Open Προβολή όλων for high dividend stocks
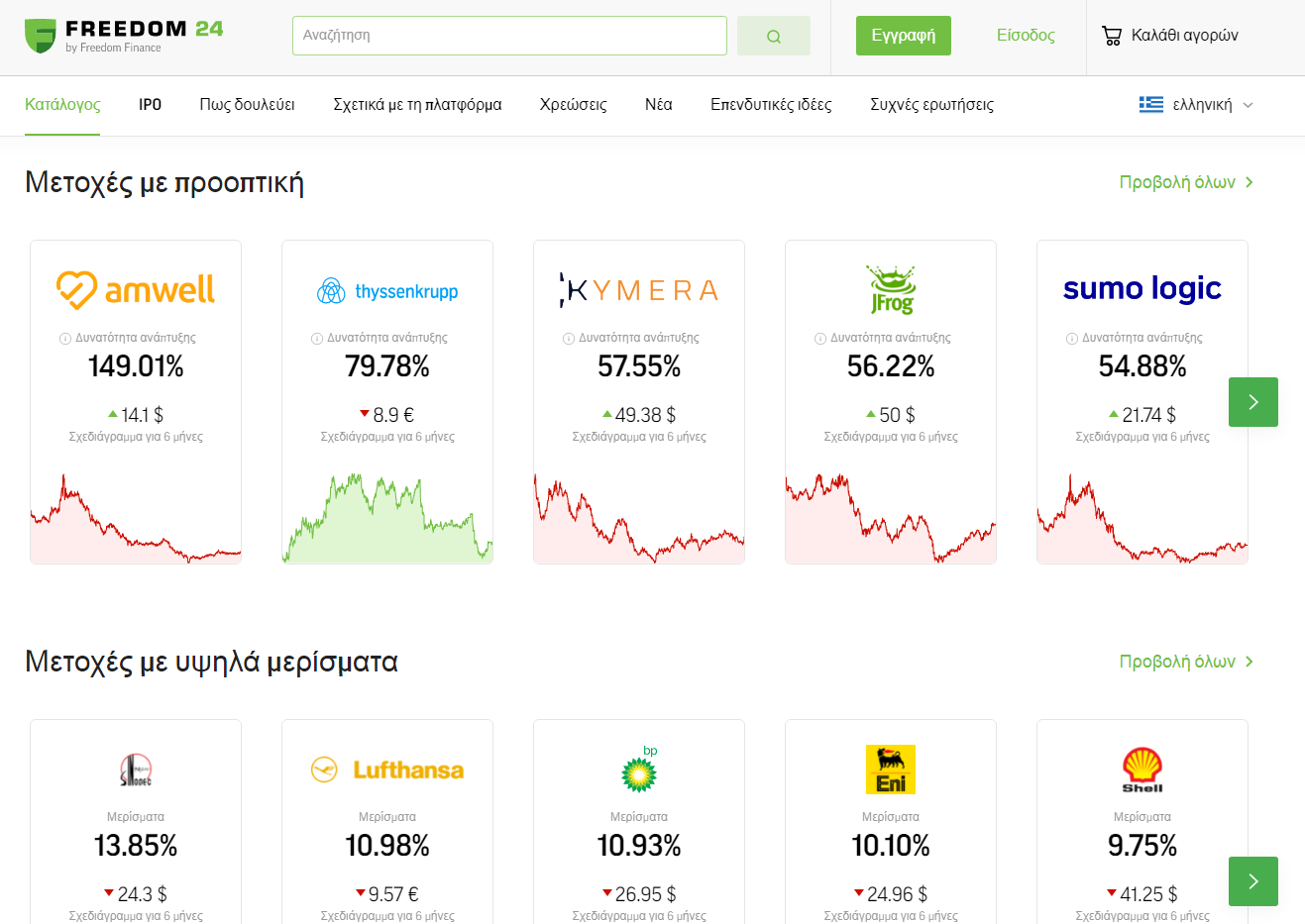 coord(1186,662)
